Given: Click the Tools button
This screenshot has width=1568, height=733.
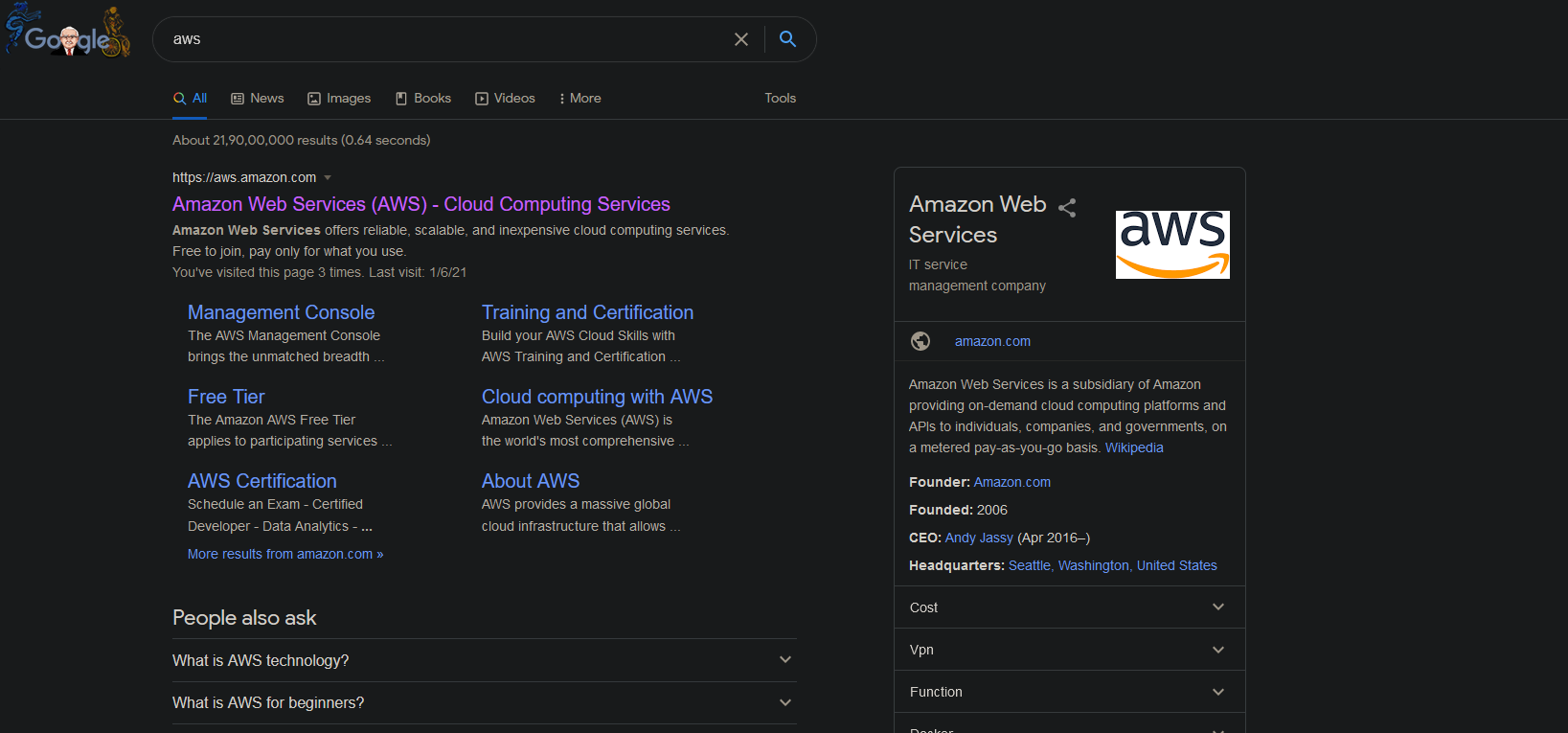Looking at the screenshot, I should tap(780, 98).
